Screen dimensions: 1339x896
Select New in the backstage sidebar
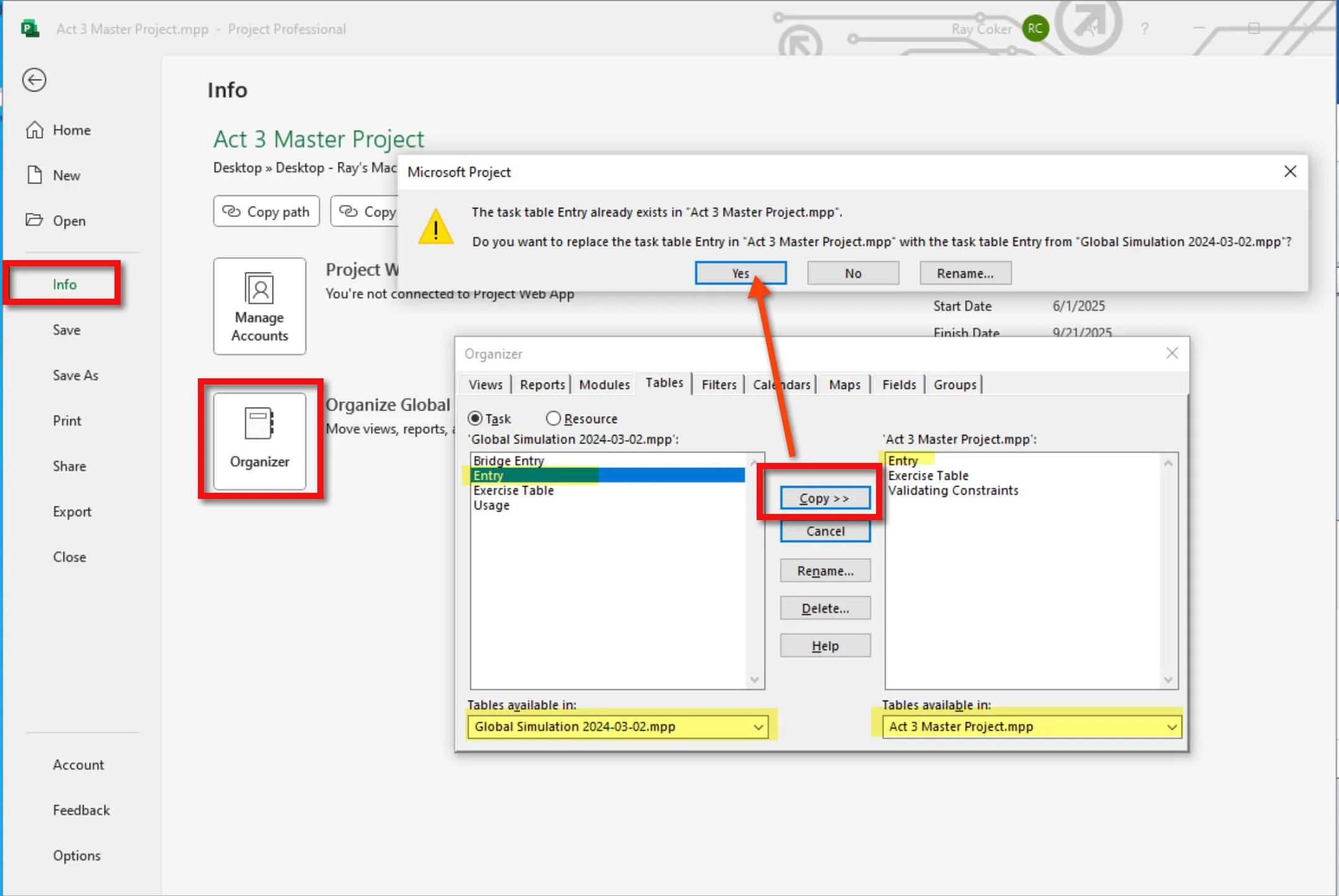coord(54,175)
